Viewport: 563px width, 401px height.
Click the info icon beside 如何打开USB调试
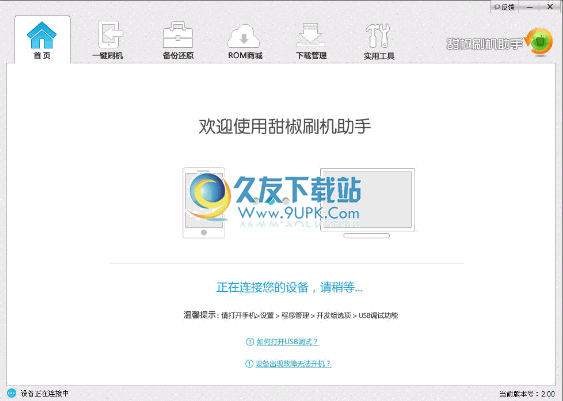(250, 342)
